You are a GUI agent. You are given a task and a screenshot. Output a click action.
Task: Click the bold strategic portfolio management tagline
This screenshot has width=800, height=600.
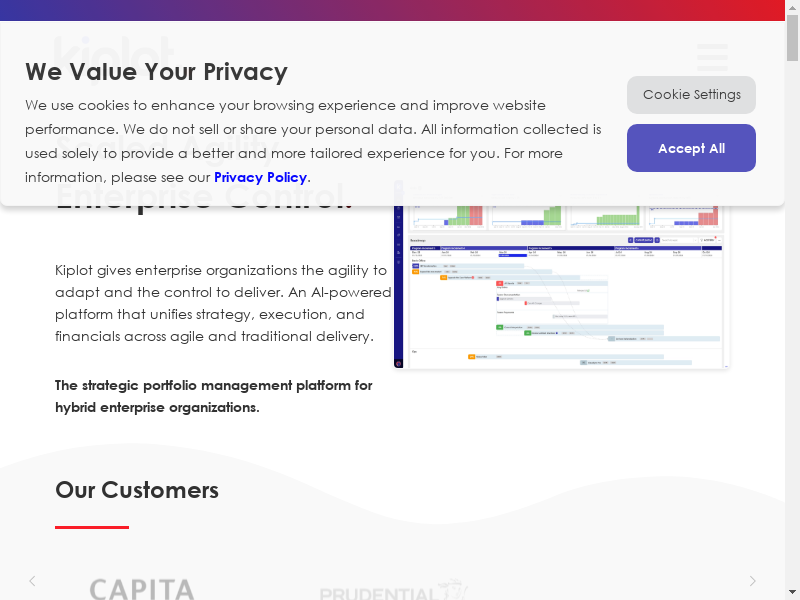coord(214,396)
